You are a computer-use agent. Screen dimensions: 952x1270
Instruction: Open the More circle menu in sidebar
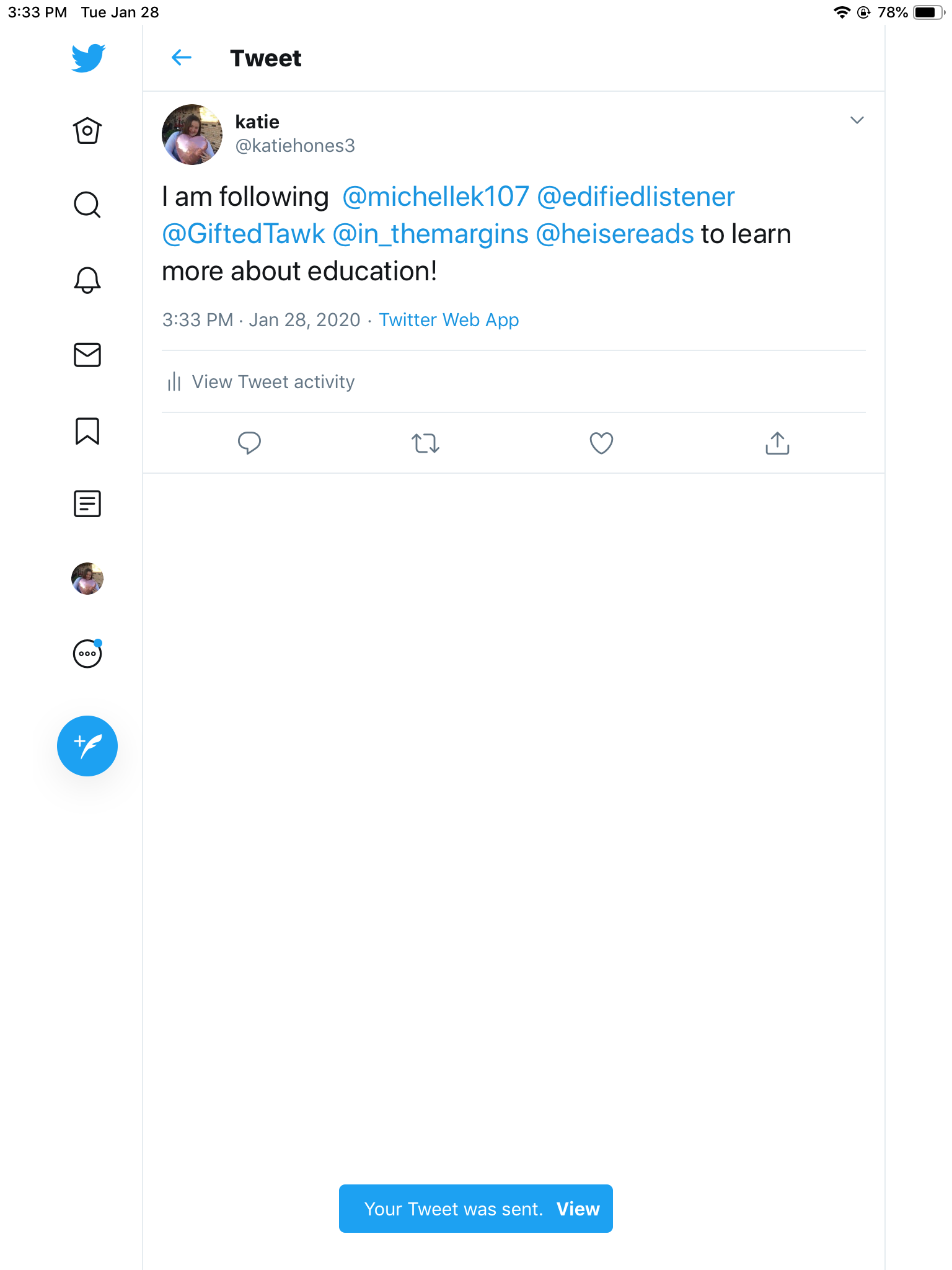[x=87, y=654]
